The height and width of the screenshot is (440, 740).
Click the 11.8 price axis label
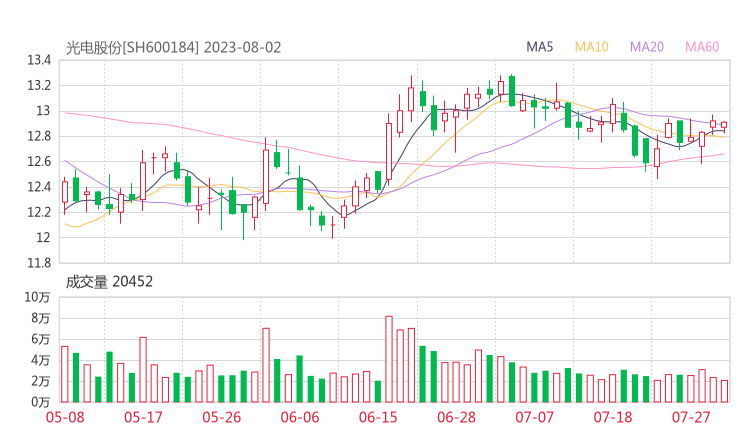(x=39, y=263)
